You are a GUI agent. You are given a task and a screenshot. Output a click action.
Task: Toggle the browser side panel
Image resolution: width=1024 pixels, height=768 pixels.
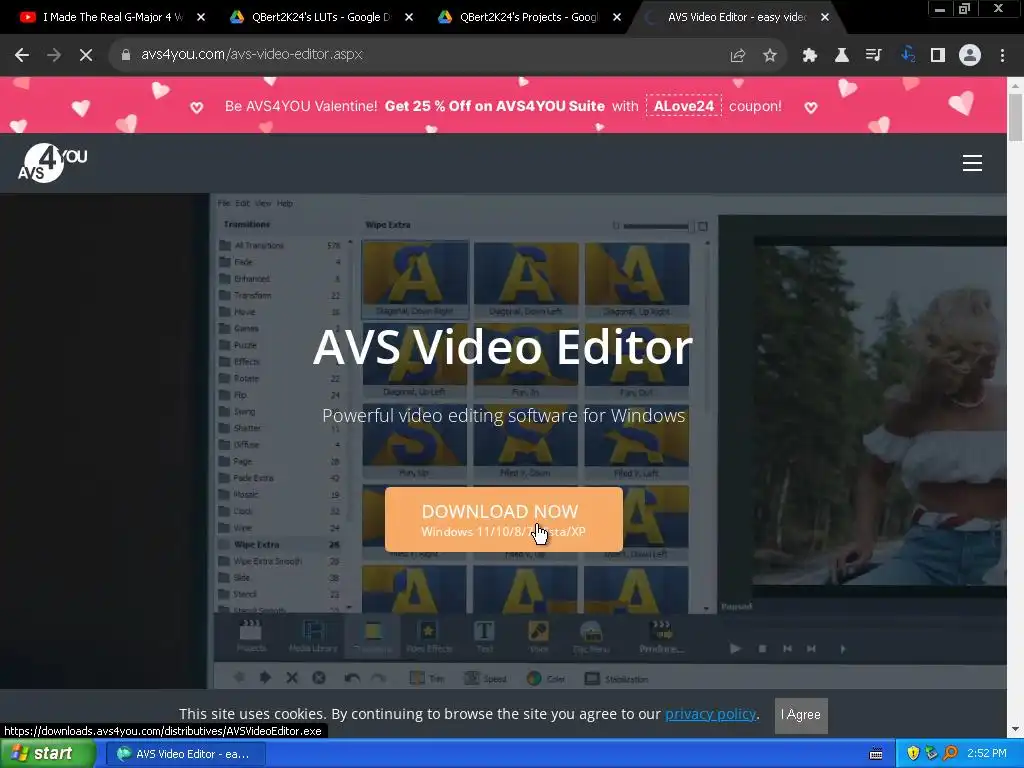click(938, 55)
